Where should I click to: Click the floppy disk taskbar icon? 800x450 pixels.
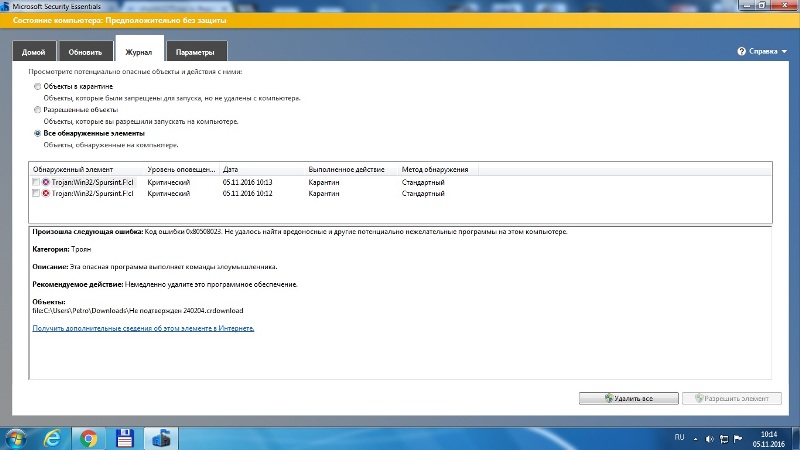[125, 437]
